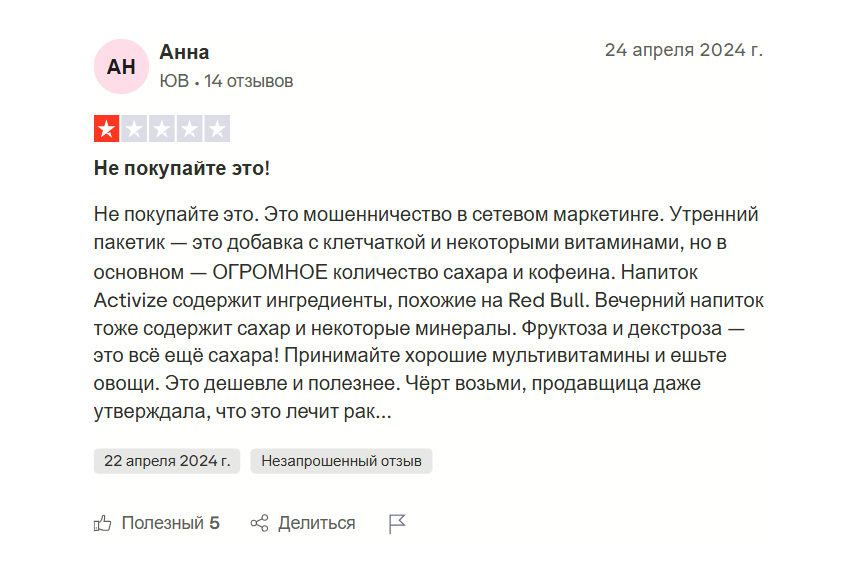845x569 pixels.
Task: Click the Незапрошенный отзыв badge
Action: tap(341, 461)
